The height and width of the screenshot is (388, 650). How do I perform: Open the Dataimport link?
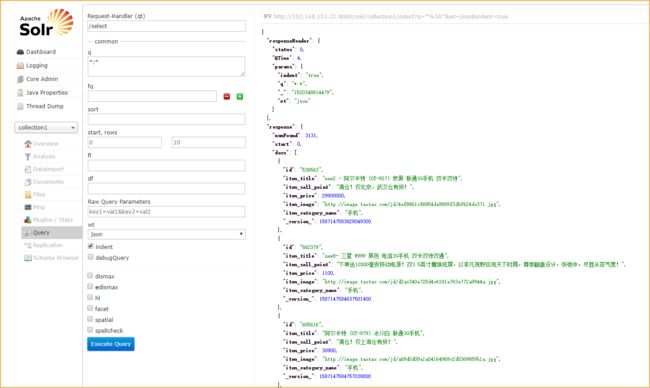(48, 169)
